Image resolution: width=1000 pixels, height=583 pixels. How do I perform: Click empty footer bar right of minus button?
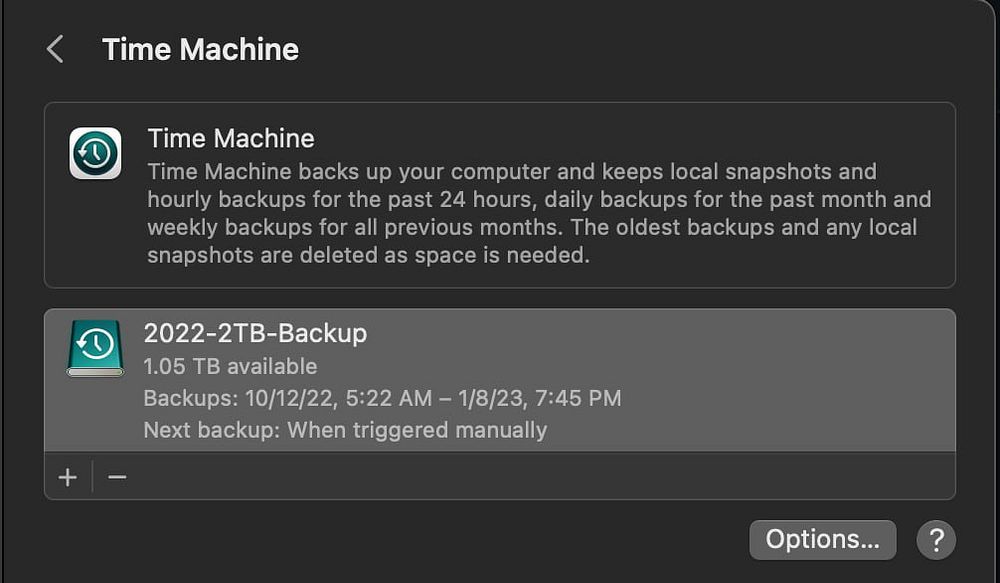tap(540, 477)
